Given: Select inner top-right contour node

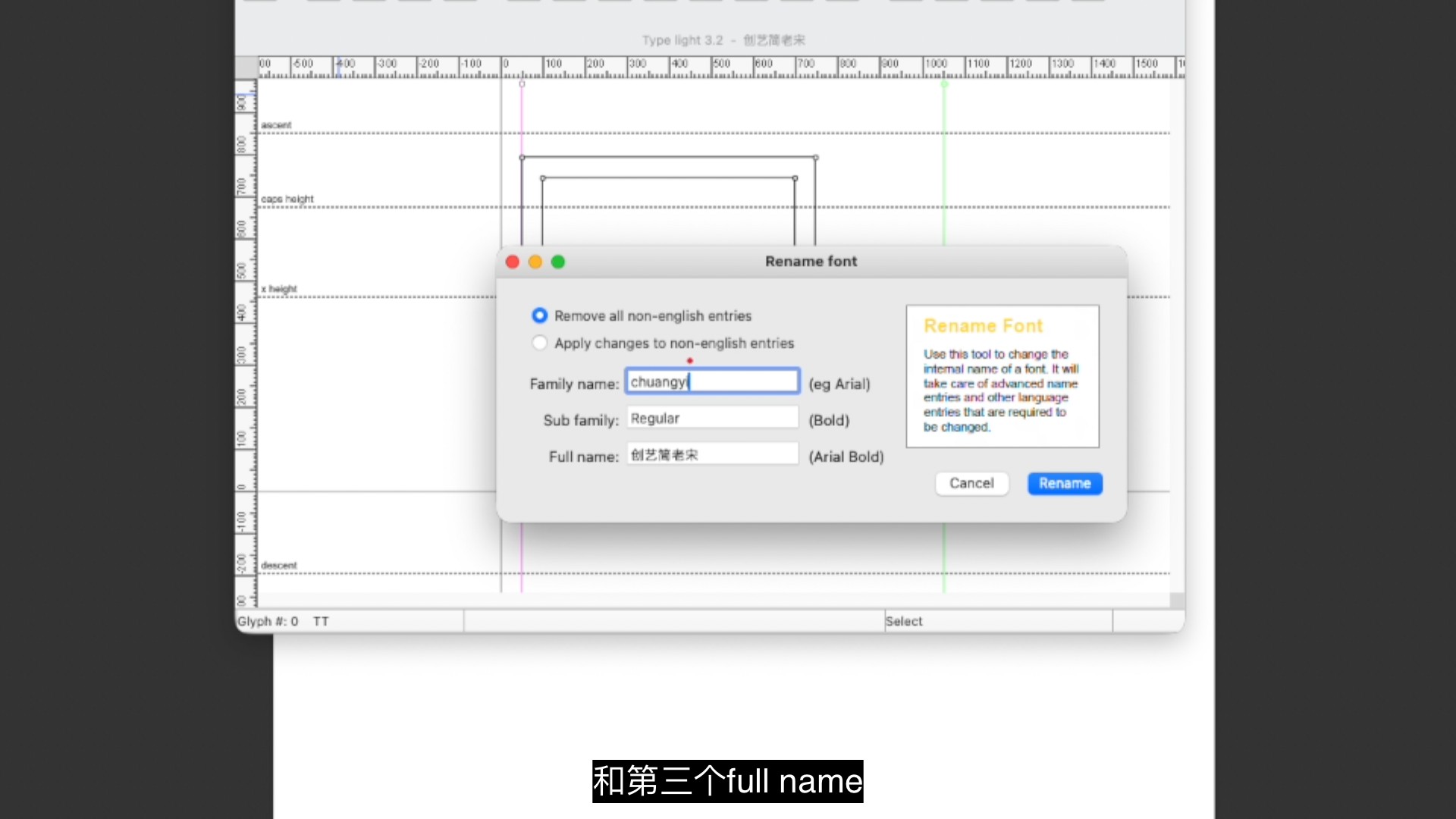Looking at the screenshot, I should tap(795, 178).
